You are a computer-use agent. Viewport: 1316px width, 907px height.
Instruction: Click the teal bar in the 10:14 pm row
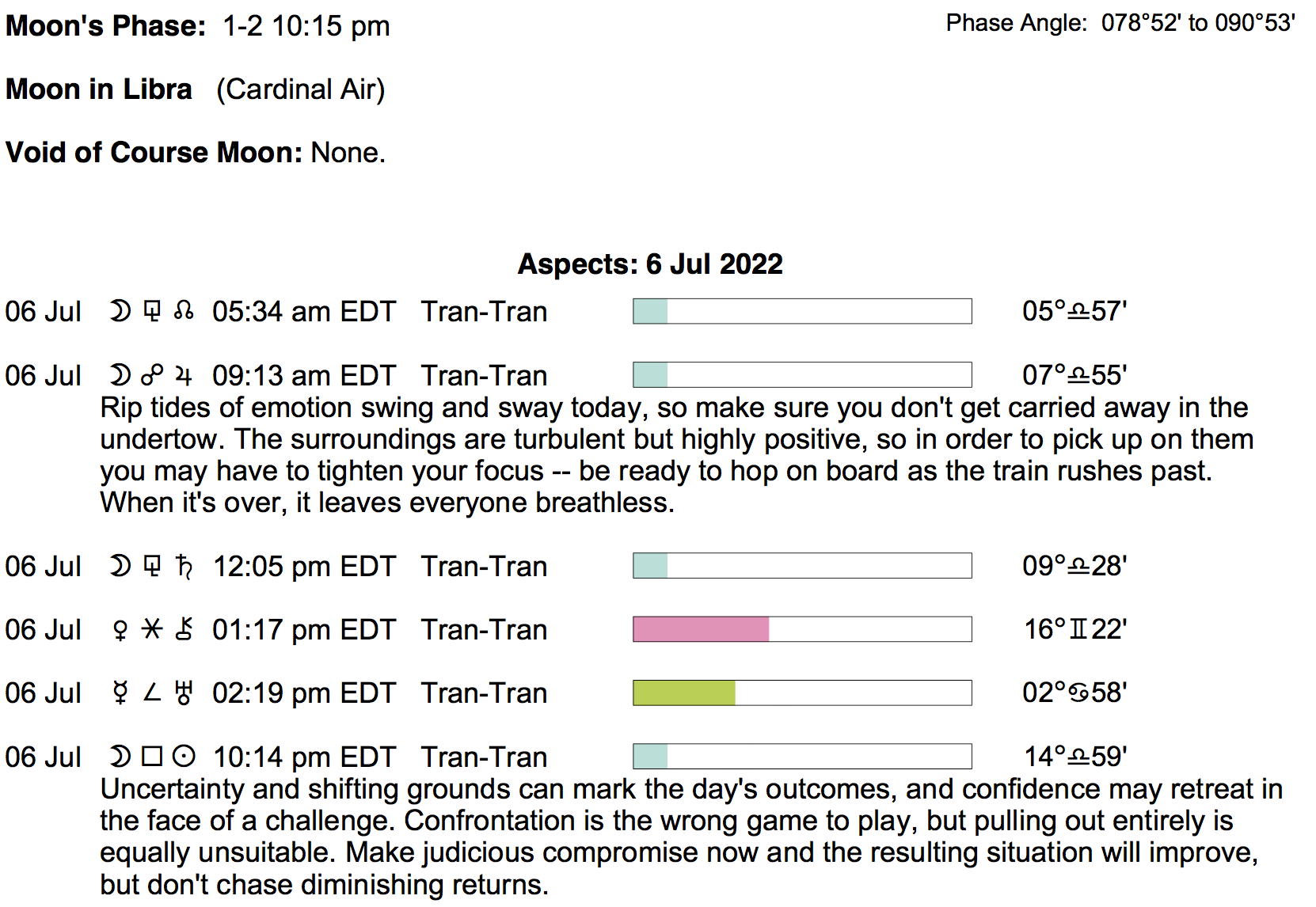pos(650,757)
